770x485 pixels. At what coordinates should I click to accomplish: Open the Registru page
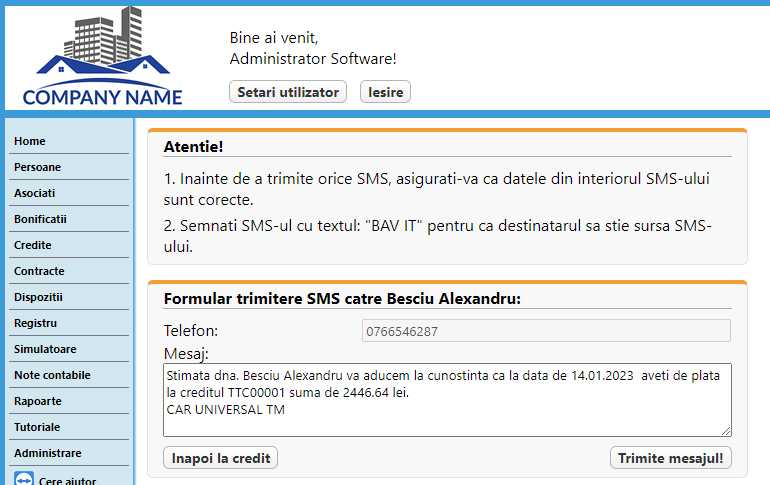coord(69,323)
